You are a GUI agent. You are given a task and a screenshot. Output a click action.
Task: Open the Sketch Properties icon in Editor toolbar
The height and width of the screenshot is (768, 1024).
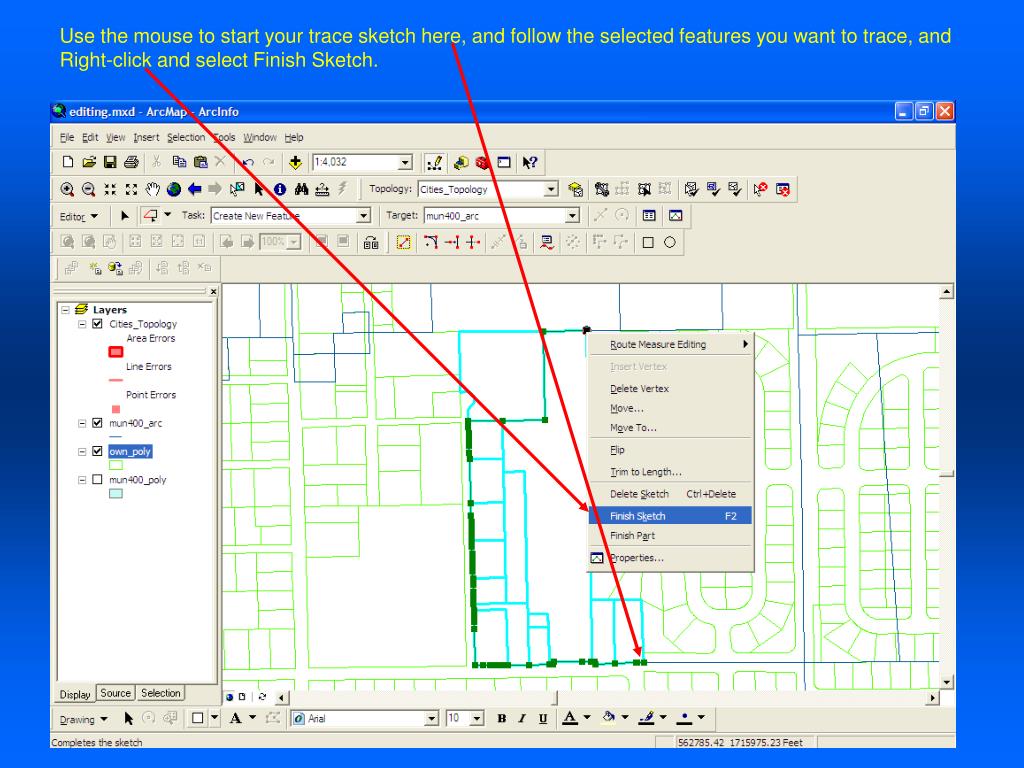point(675,216)
